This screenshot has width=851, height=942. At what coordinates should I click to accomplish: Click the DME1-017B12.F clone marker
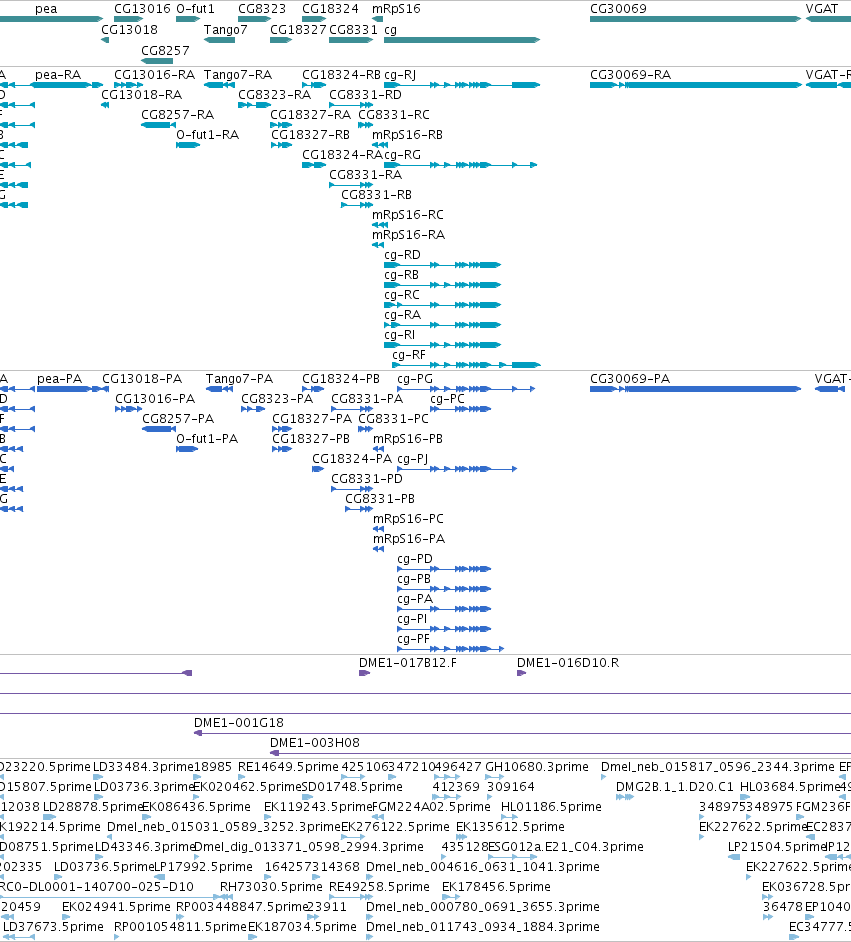coord(364,673)
